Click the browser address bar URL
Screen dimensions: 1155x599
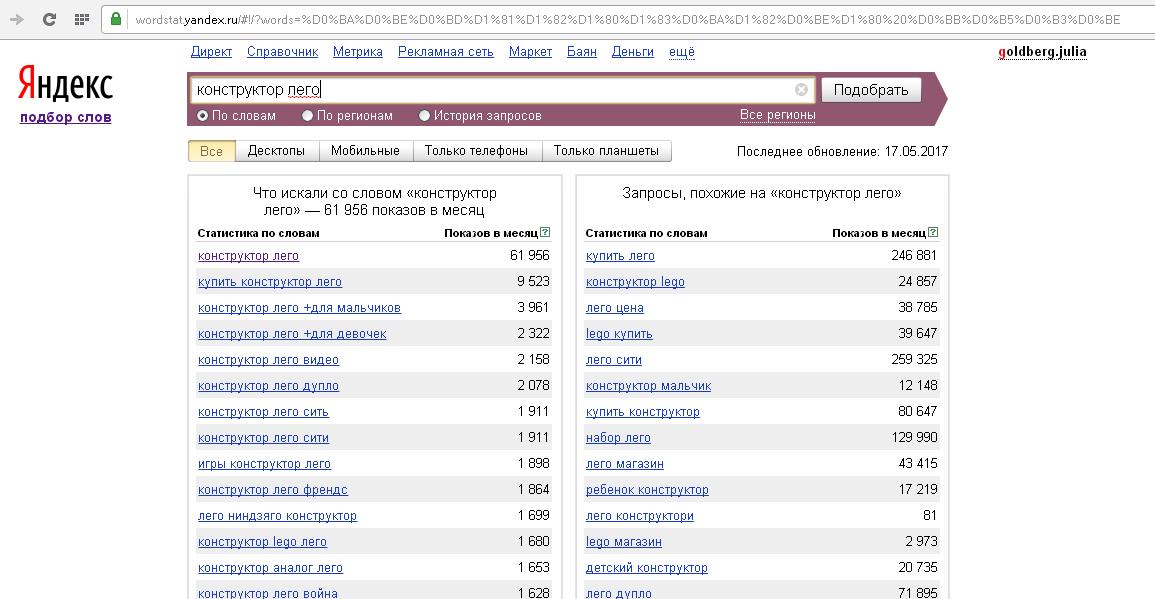pyautogui.click(x=626, y=20)
